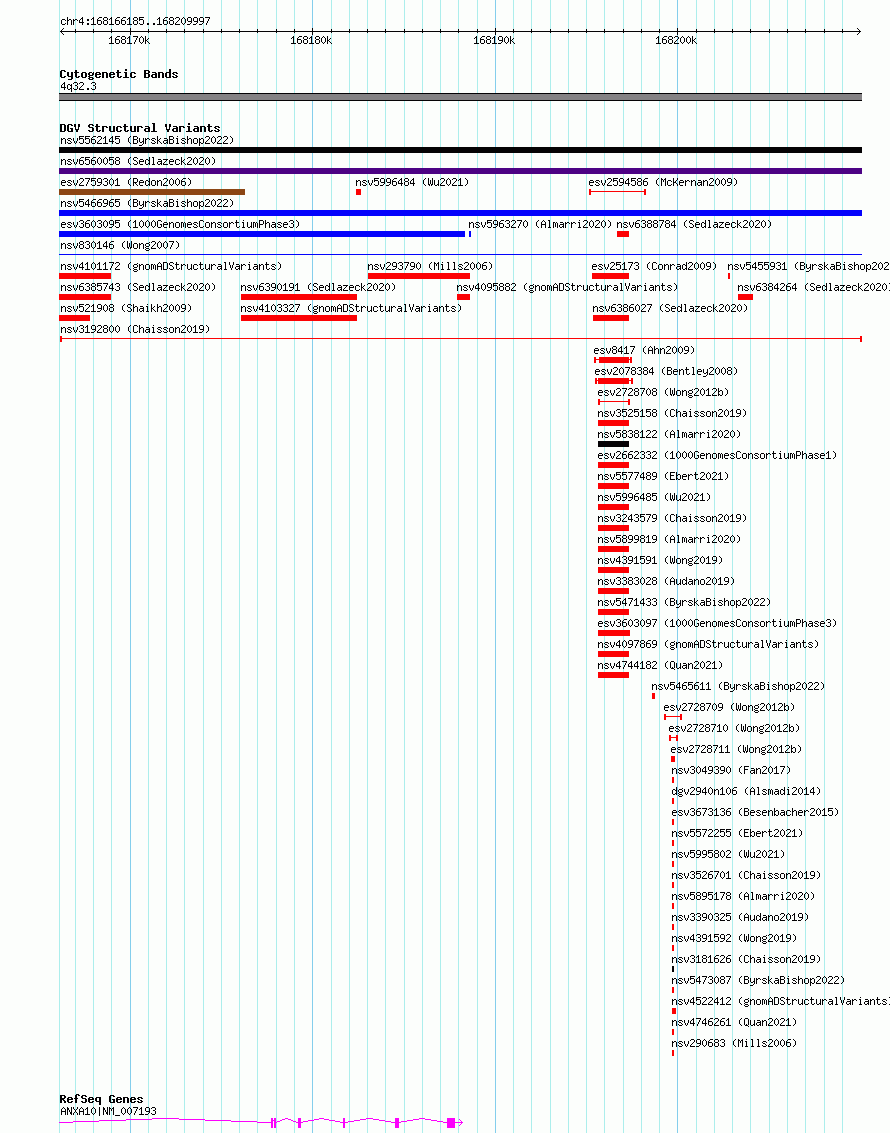Screen dimensions: 890x1133
Task: Click nsv3525158 (Chaisson2019) label
Action: pos(672,413)
